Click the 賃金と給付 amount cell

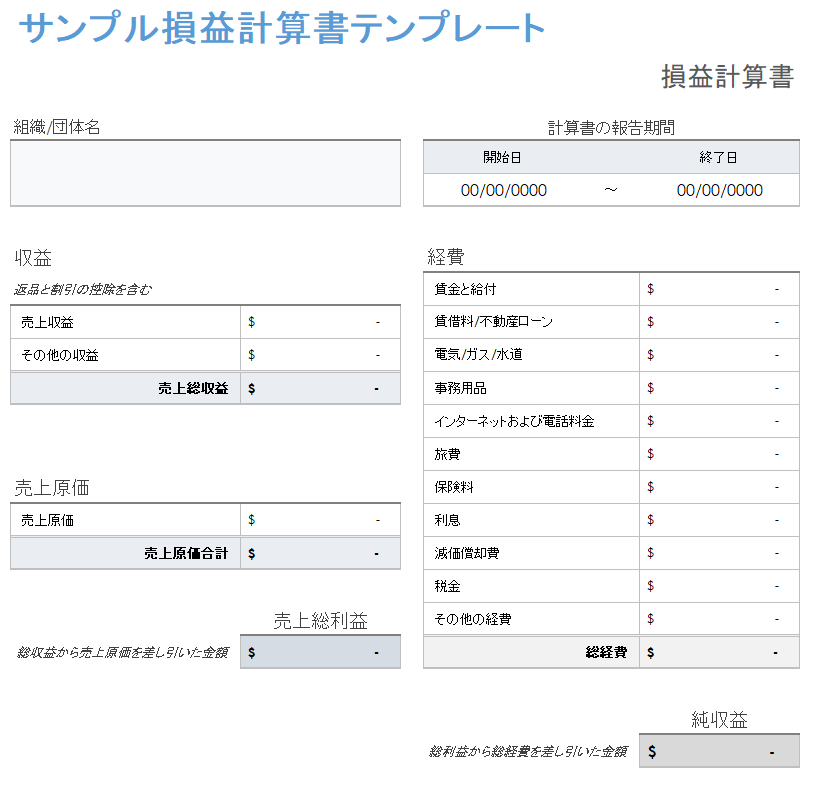719,289
